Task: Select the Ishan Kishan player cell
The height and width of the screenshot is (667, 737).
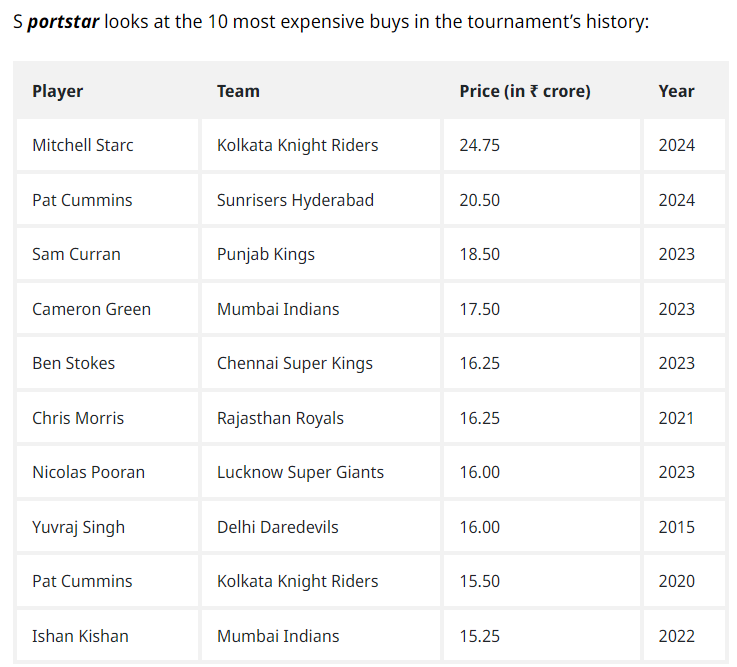Action: pos(80,636)
